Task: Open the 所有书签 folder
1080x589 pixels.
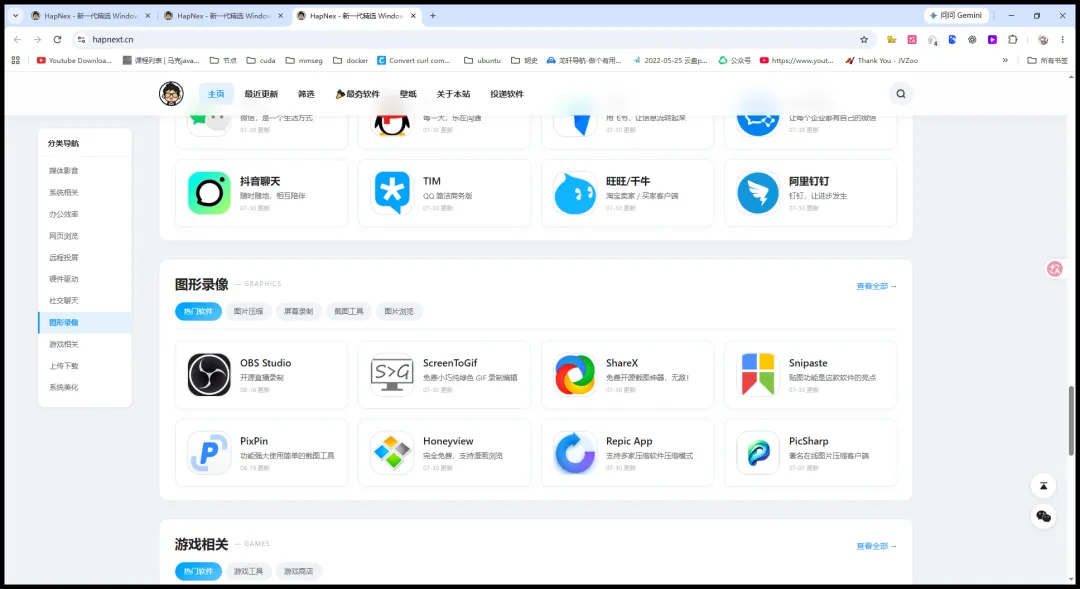Action: (x=1047, y=61)
